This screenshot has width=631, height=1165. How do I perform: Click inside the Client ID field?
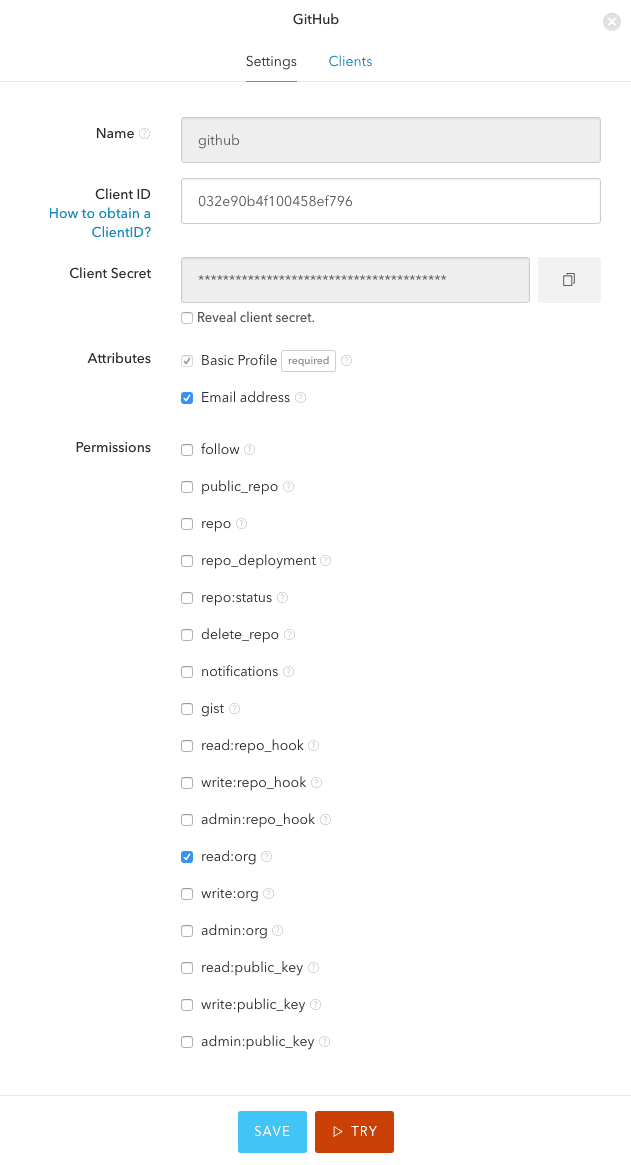(390, 200)
